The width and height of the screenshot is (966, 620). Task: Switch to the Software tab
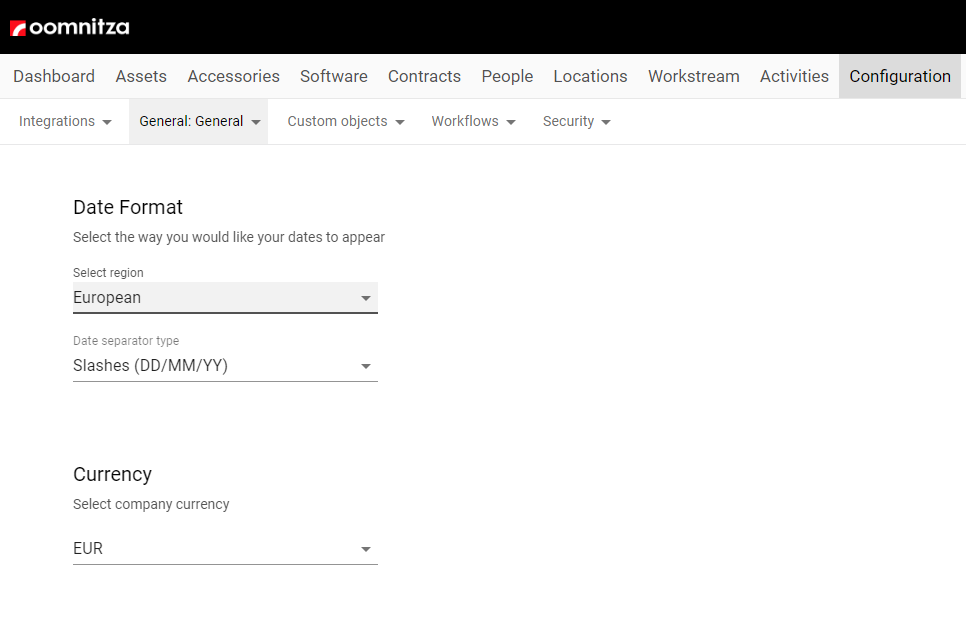click(334, 76)
